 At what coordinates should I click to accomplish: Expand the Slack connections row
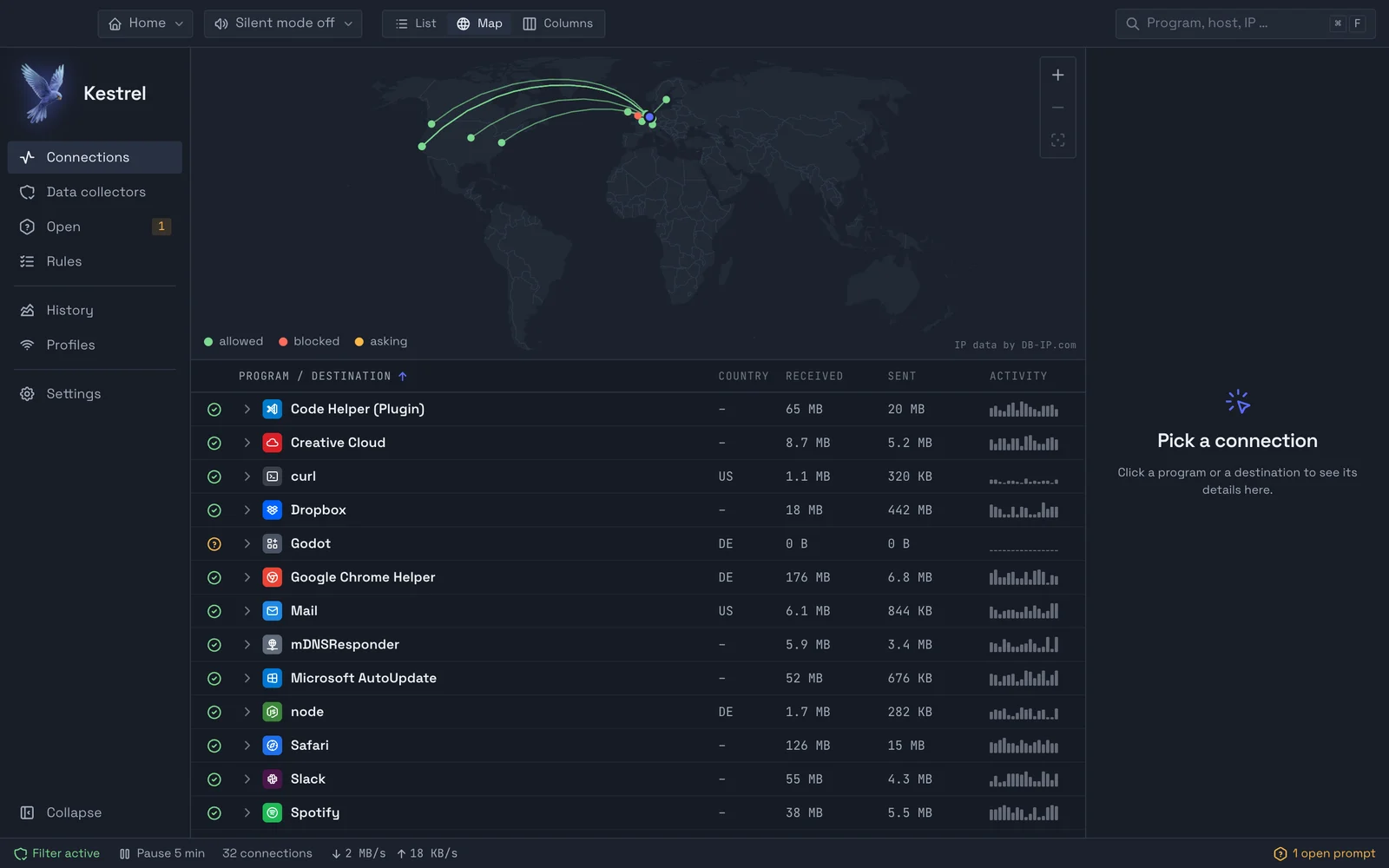[247, 779]
